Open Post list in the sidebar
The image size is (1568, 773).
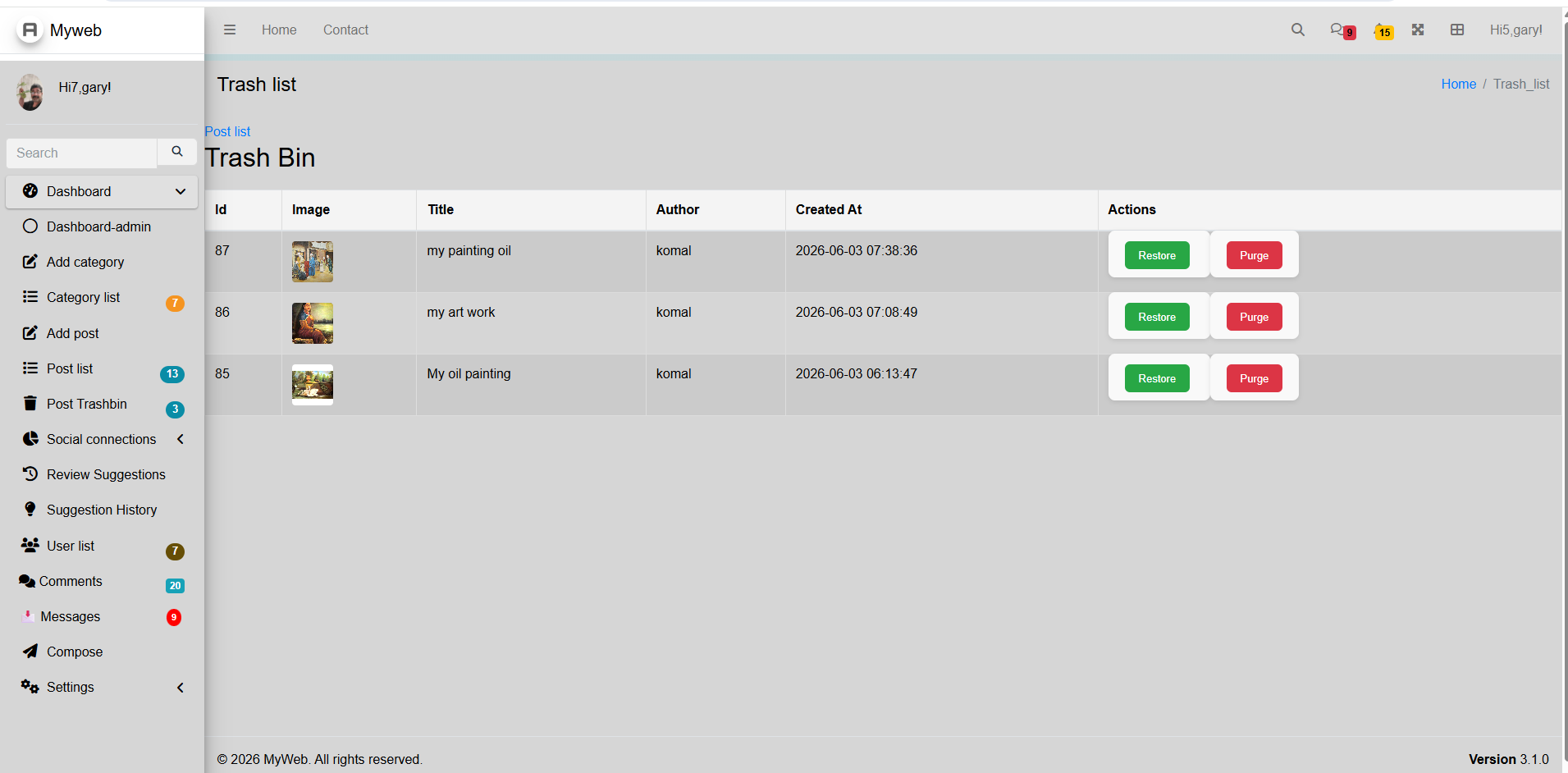[x=102, y=368]
